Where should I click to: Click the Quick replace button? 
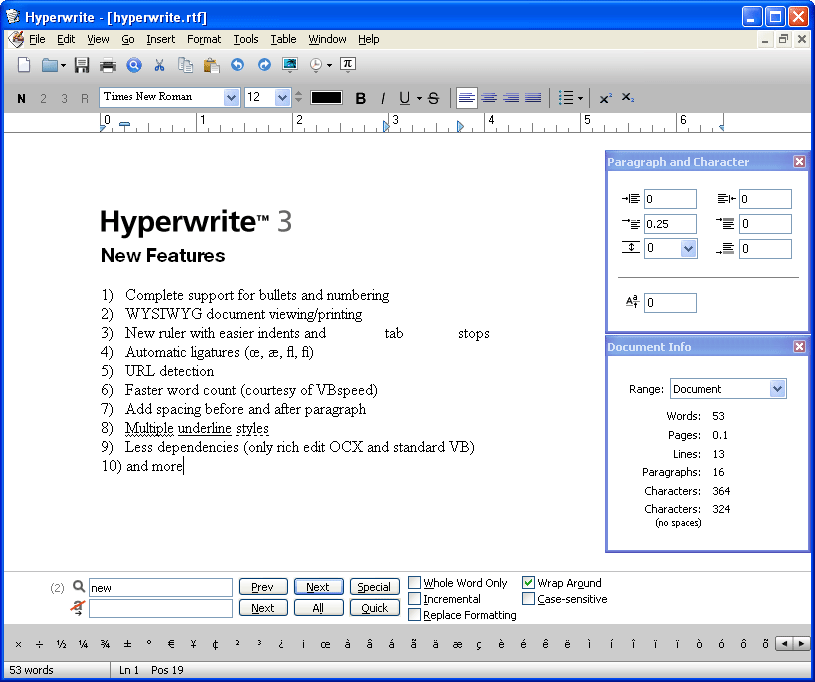374,608
